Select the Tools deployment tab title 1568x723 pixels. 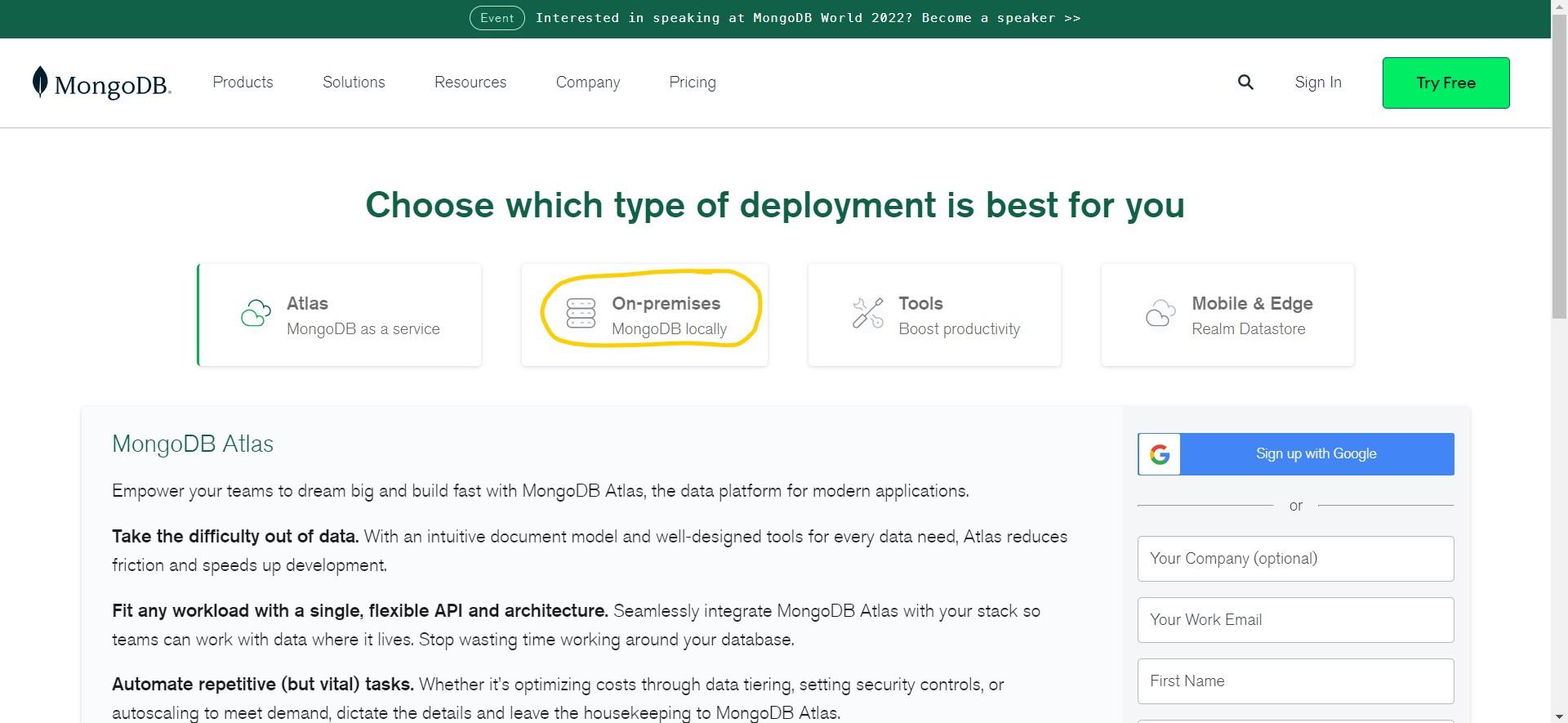pyautogui.click(x=920, y=303)
